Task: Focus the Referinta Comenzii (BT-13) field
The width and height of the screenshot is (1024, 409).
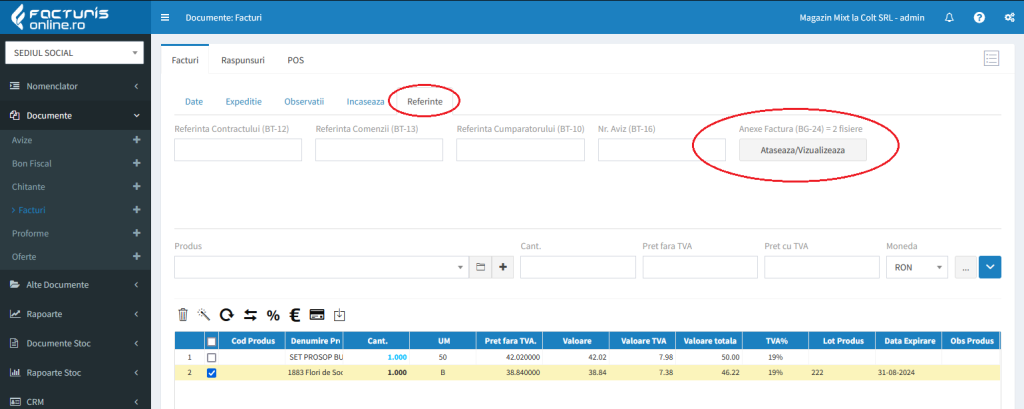Action: (x=379, y=150)
